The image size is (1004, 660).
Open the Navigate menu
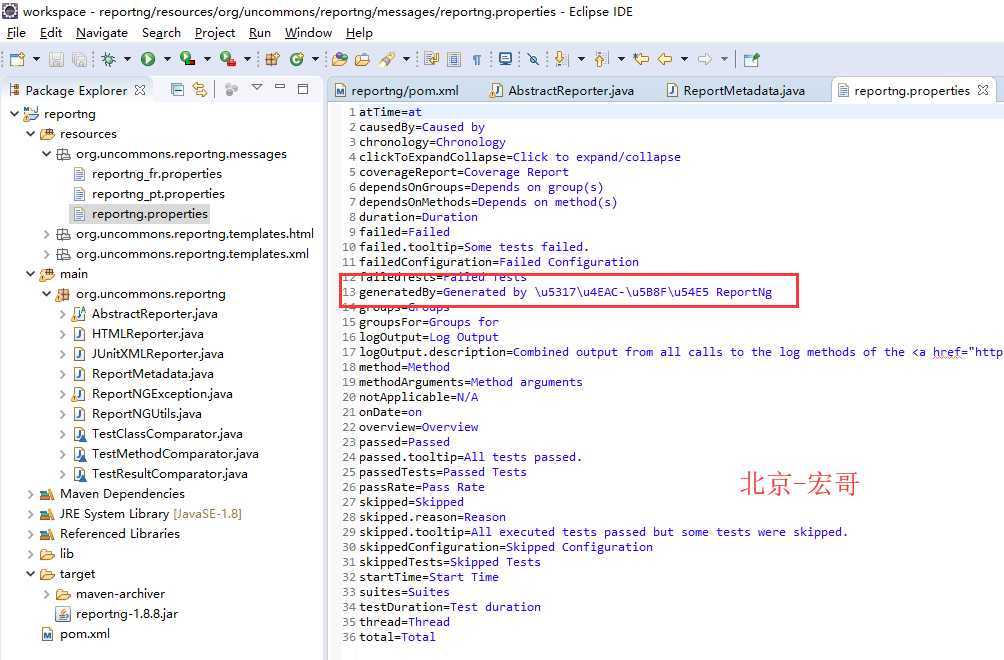point(101,33)
